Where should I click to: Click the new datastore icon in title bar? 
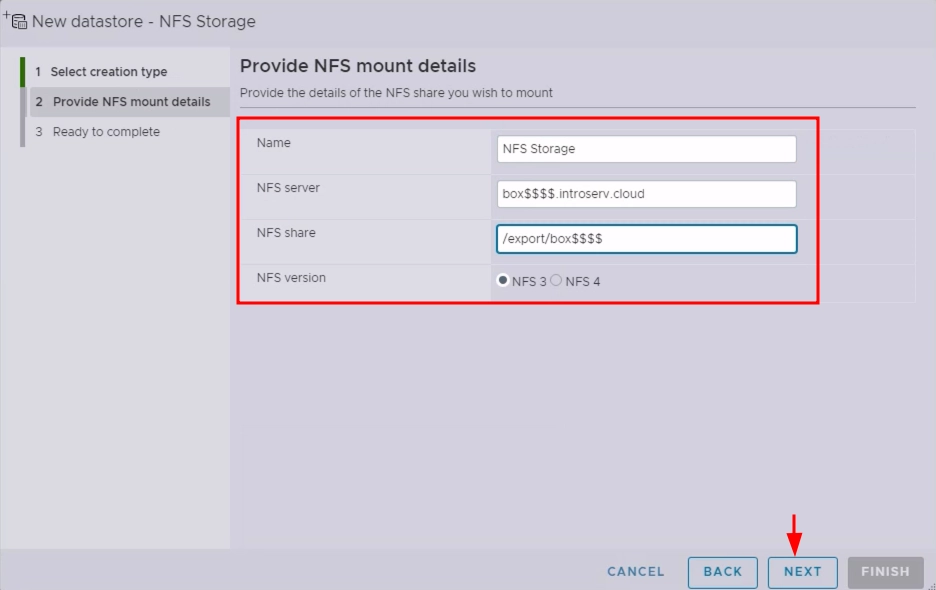pos(16,20)
